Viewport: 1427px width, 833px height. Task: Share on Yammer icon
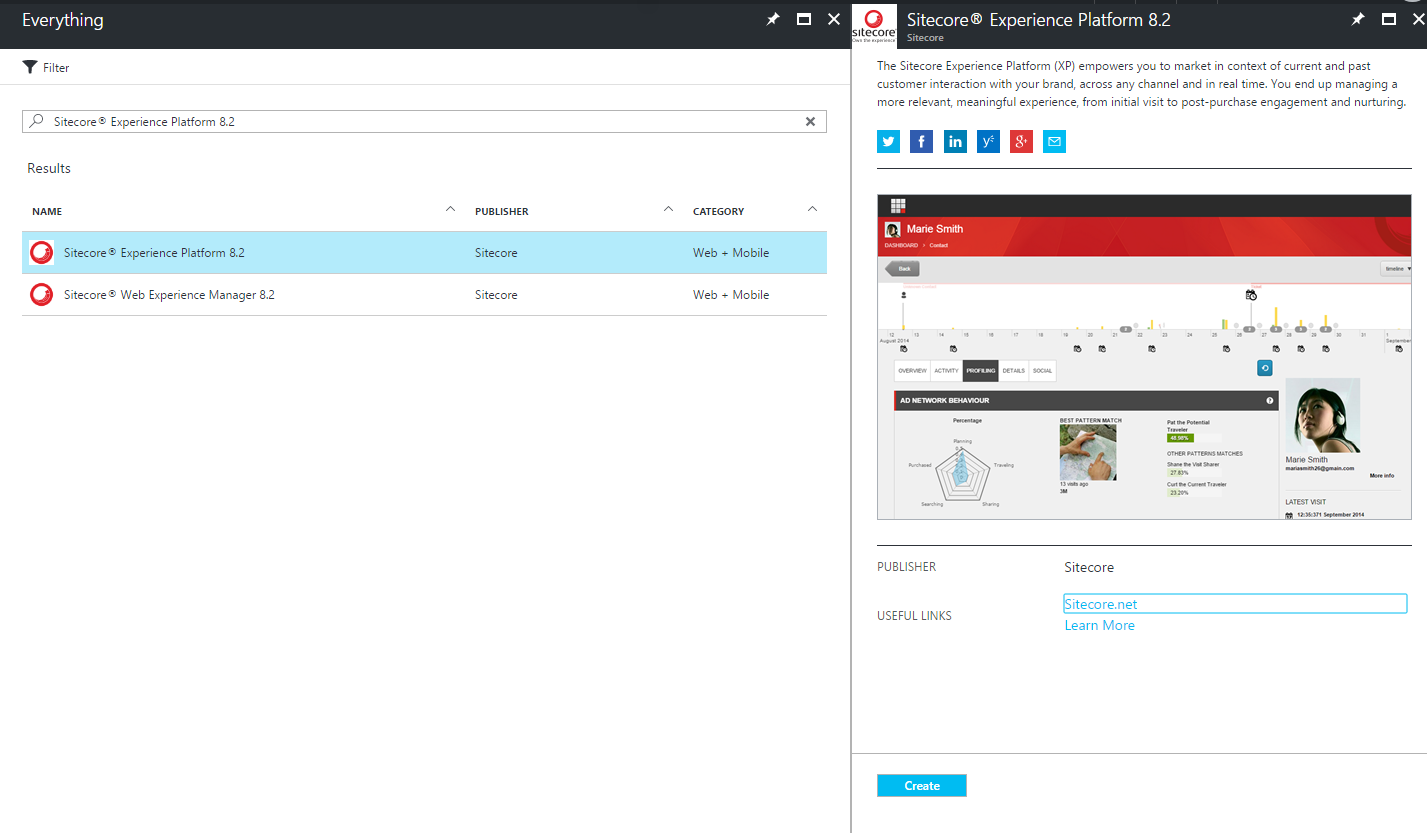tap(988, 141)
